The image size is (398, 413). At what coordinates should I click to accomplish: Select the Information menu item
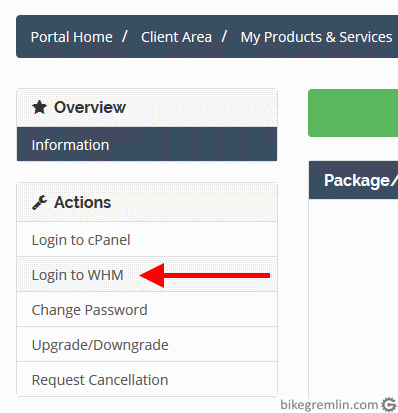(147, 145)
